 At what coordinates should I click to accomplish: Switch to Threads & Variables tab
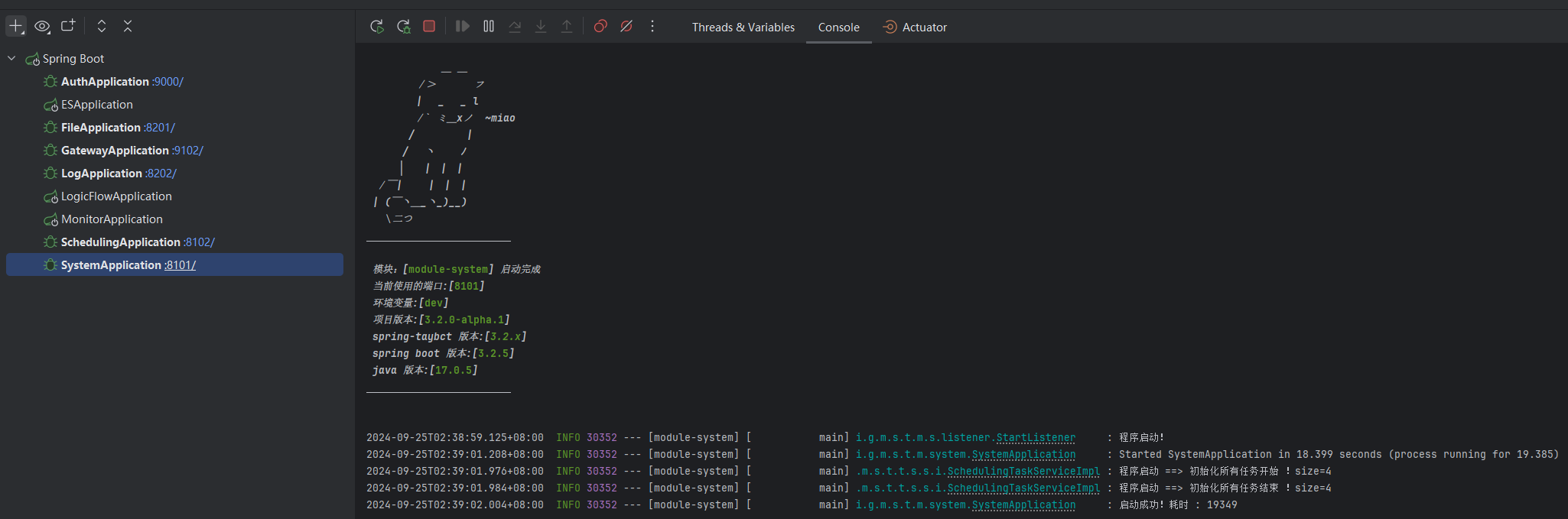(x=743, y=28)
